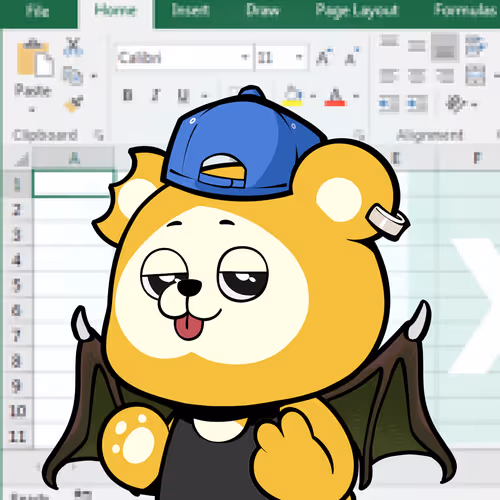
Task: Expand the Paste options arrow
Action: tap(32, 109)
